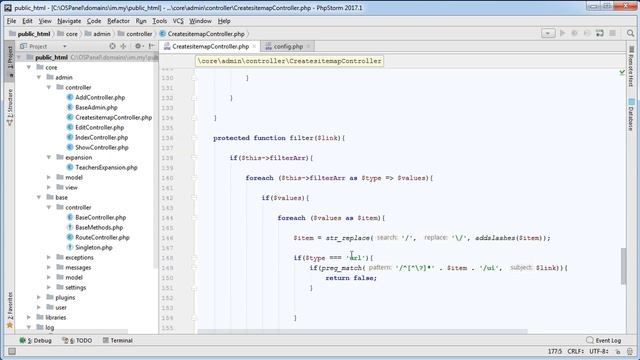Expand the messages folder

(x=49, y=267)
